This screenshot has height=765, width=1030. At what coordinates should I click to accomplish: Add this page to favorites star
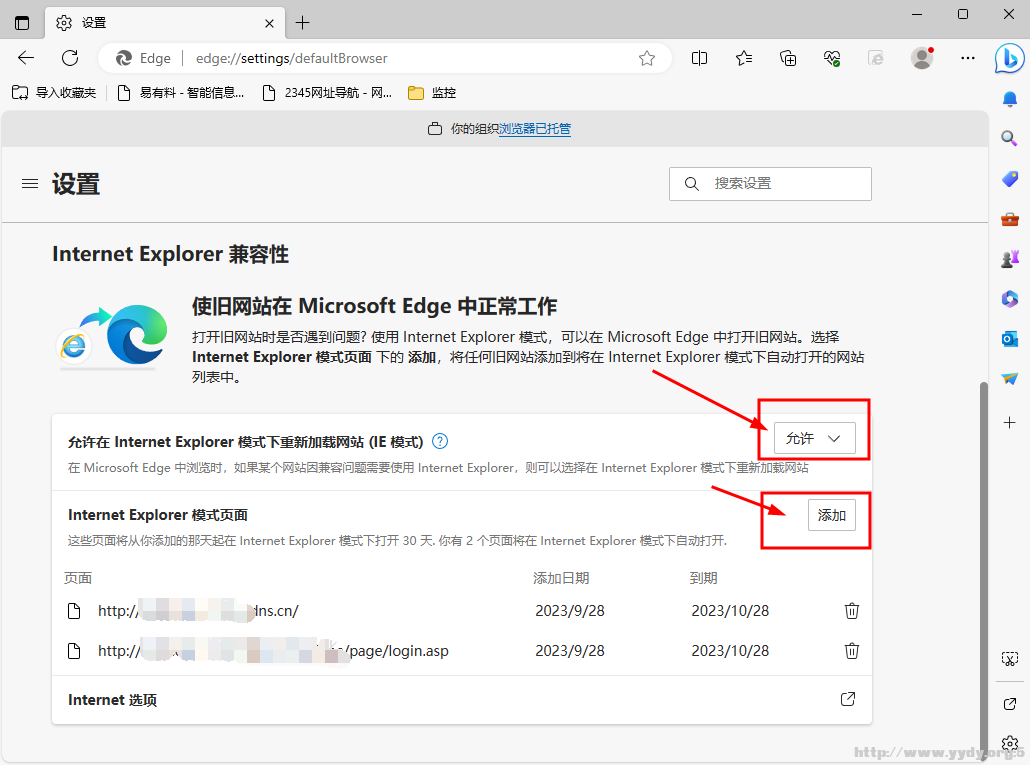coord(646,58)
